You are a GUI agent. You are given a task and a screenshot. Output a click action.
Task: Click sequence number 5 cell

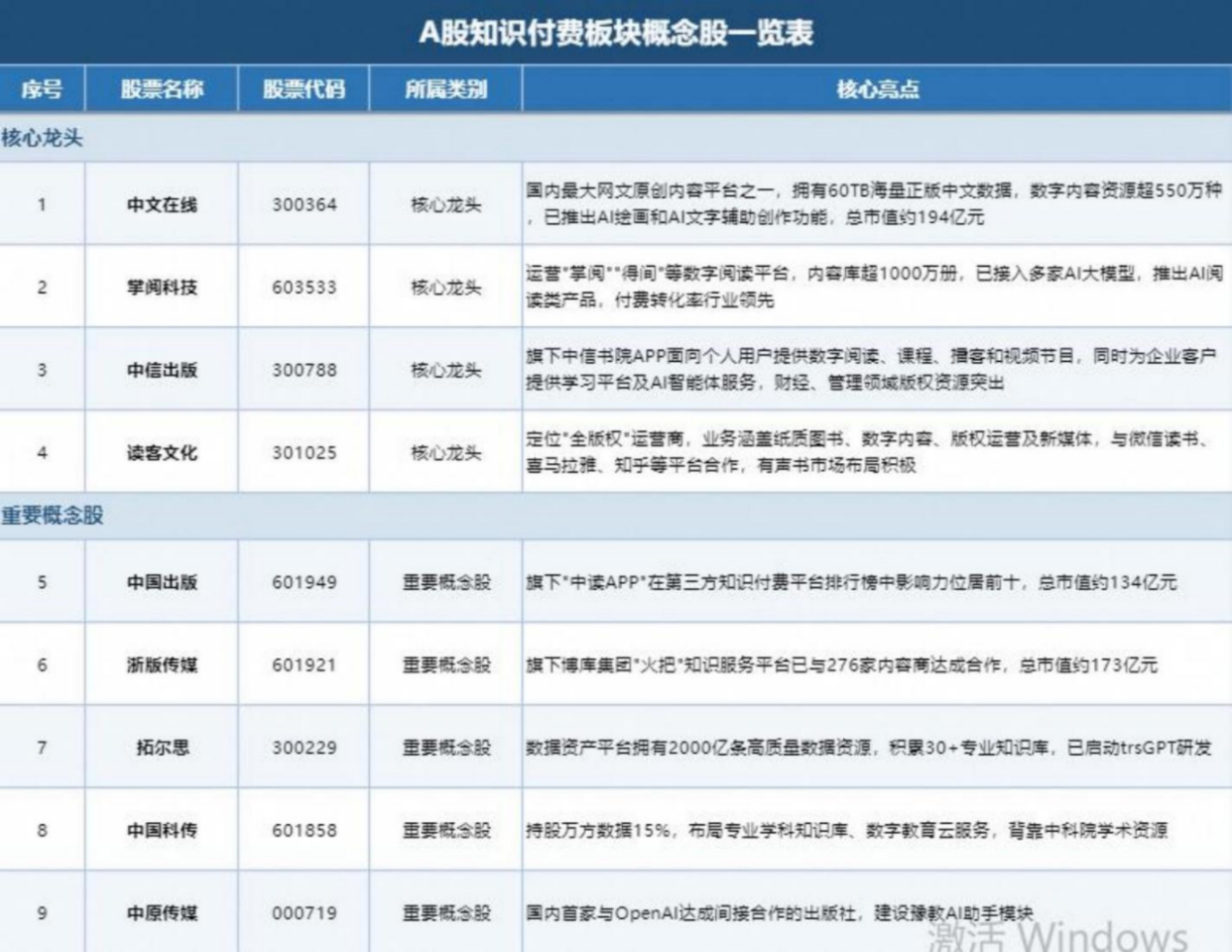[42, 582]
